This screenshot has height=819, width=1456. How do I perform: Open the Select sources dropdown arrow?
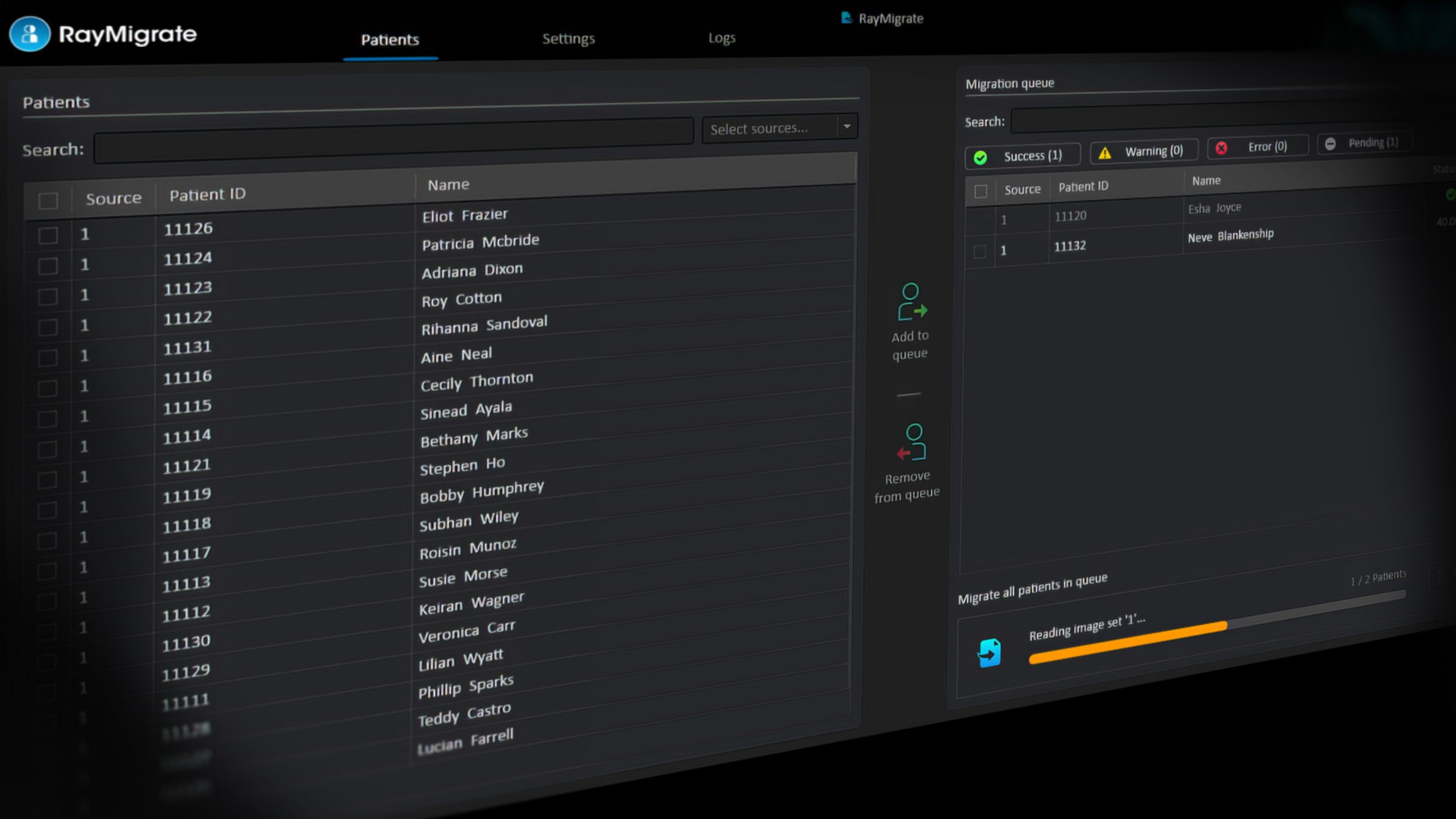click(x=847, y=126)
